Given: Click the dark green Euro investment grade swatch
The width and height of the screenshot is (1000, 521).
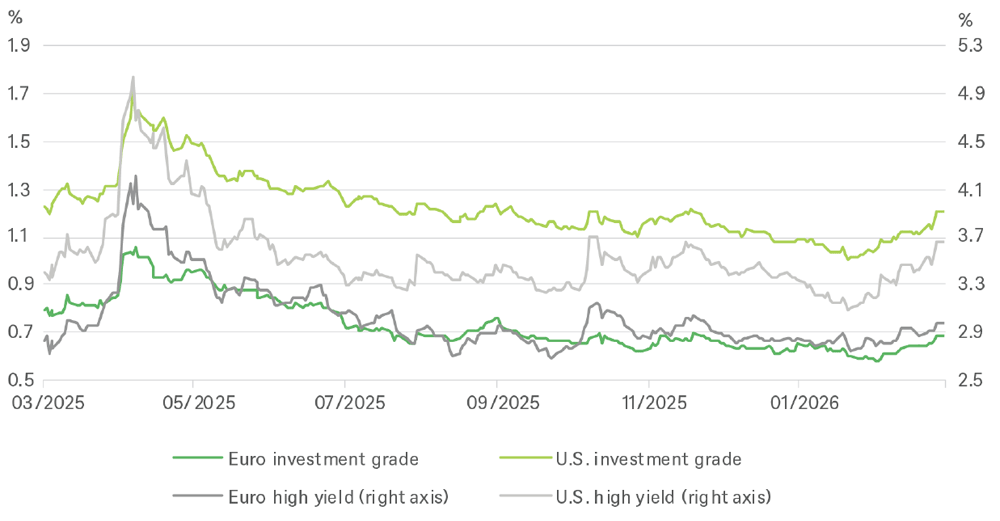Looking at the screenshot, I should click(x=195, y=460).
